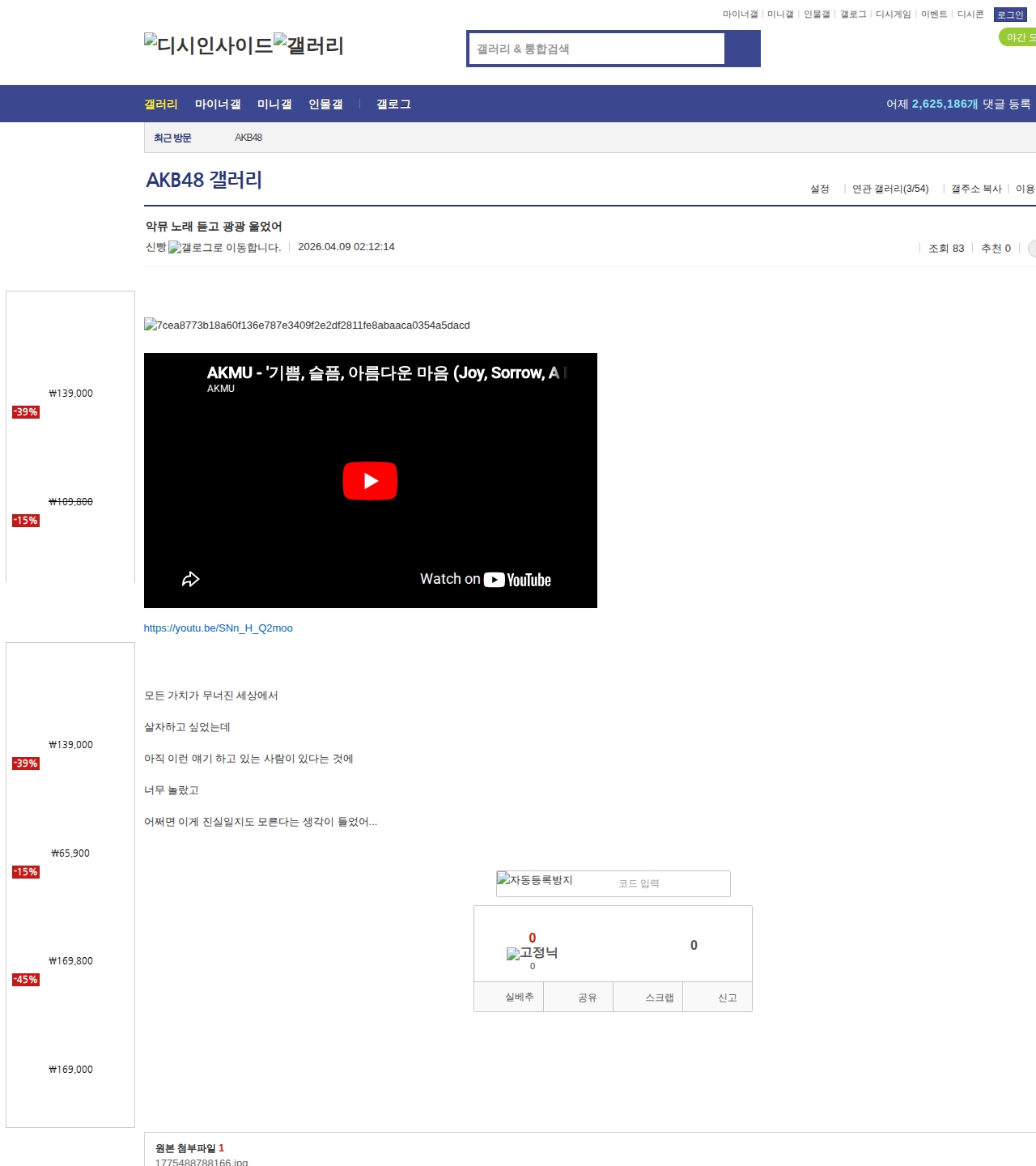The image size is (1036, 1166).
Task: Click the broken post image thumbnail
Action: [x=307, y=326]
